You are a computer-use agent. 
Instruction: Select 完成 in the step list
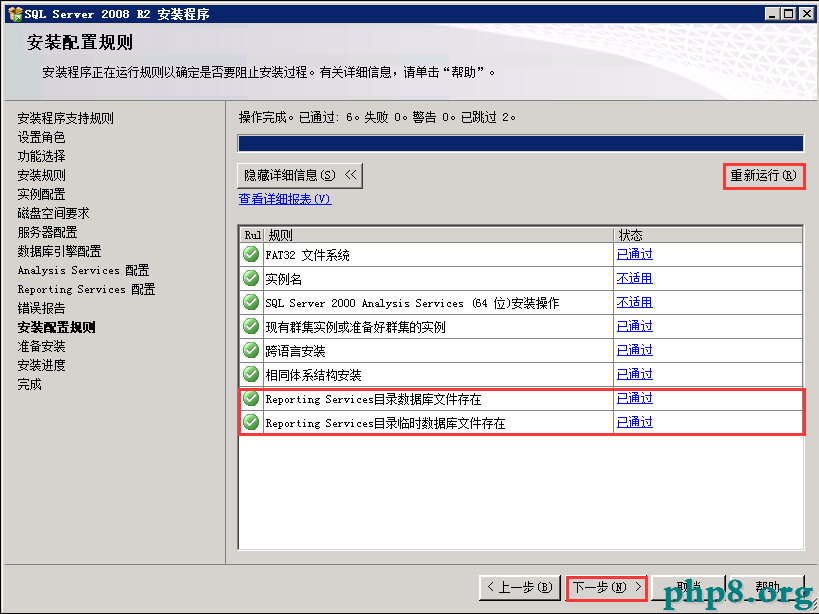tap(29, 384)
